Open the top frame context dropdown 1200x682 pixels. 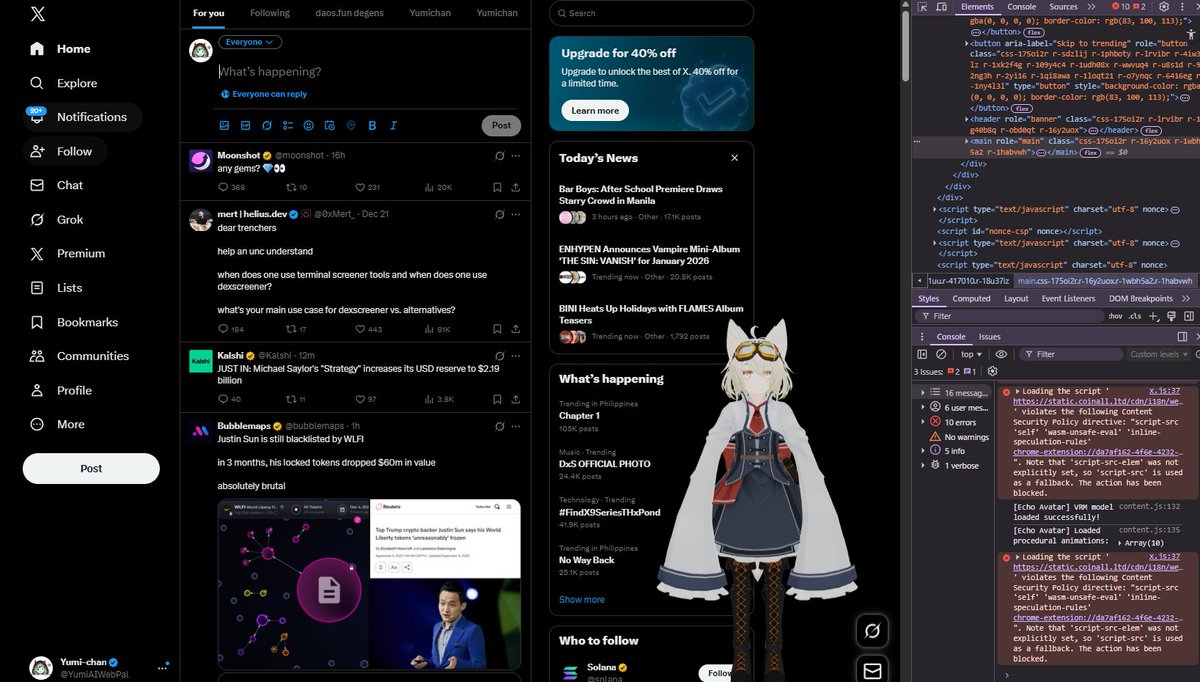(x=971, y=354)
